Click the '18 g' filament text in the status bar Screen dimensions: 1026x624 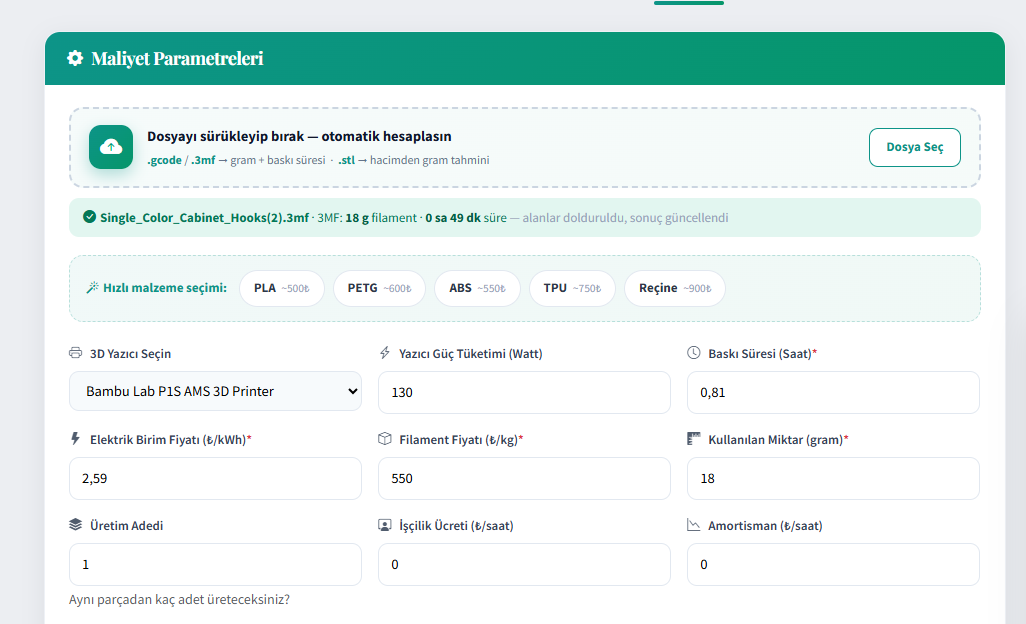click(357, 218)
